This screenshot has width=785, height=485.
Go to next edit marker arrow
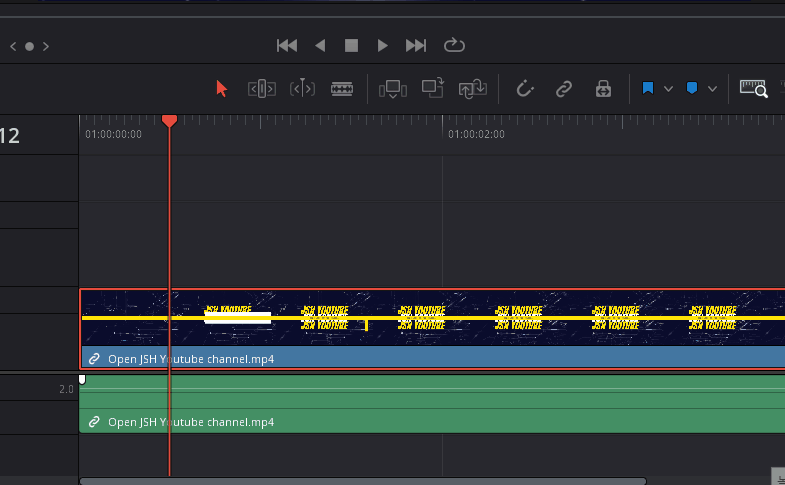pos(46,47)
